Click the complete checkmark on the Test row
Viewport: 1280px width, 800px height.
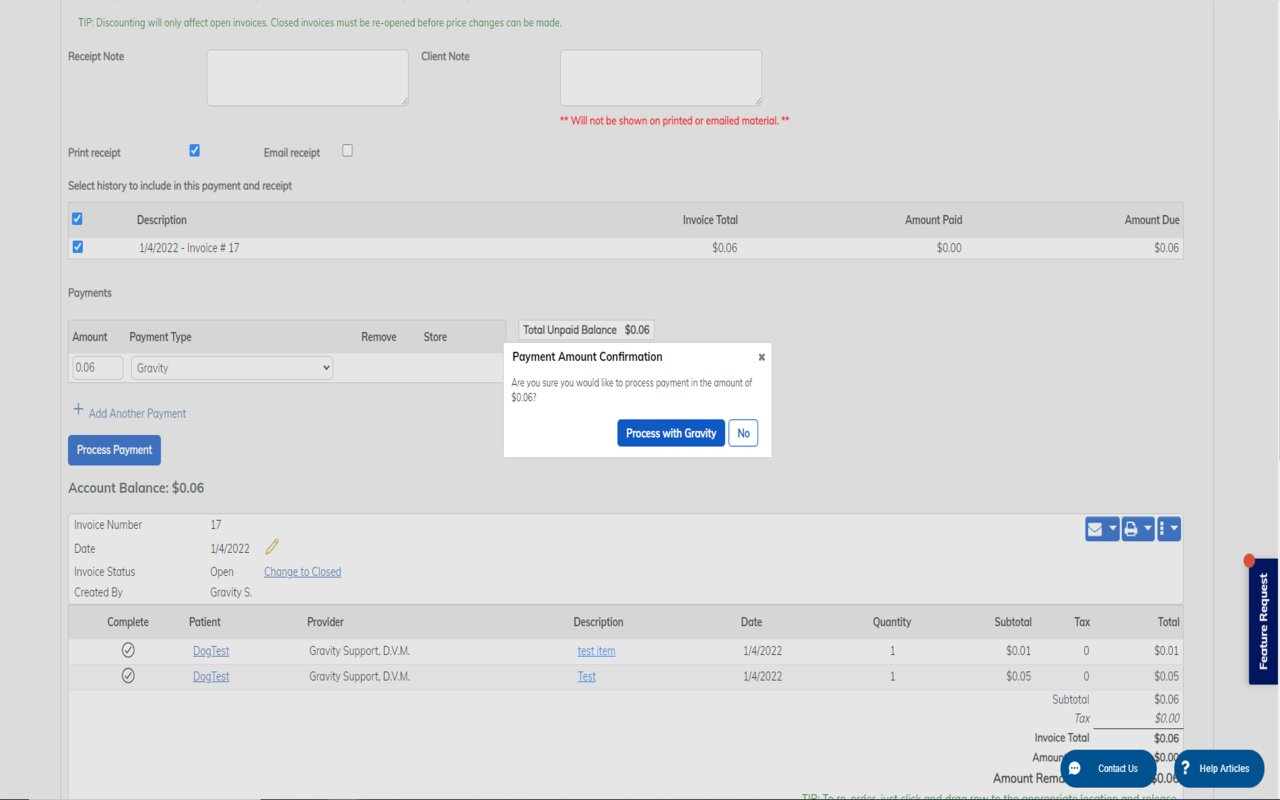pos(128,675)
